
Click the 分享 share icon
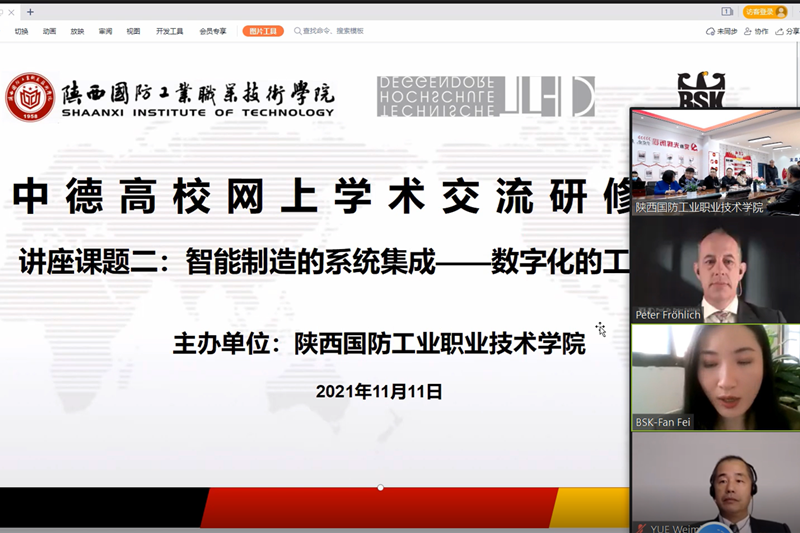pyautogui.click(x=788, y=31)
